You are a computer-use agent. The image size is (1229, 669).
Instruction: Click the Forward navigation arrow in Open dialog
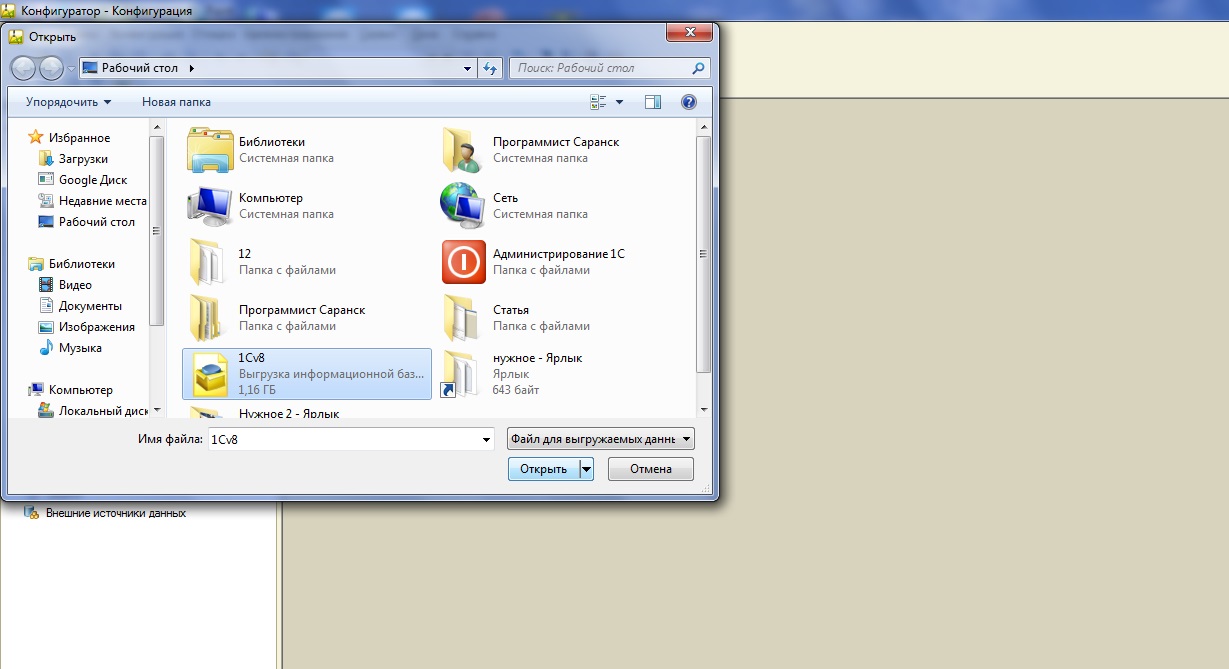click(x=51, y=68)
